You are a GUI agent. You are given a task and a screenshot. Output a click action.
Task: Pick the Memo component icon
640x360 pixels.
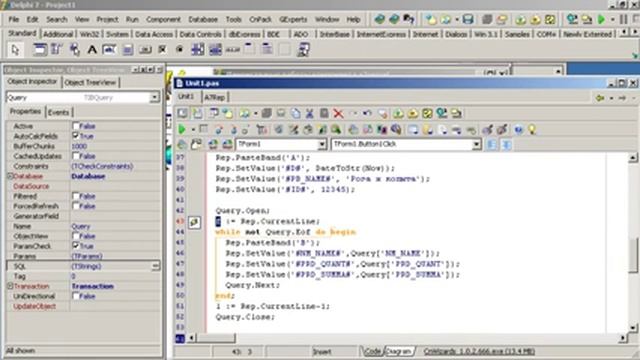pyautogui.click(x=127, y=50)
